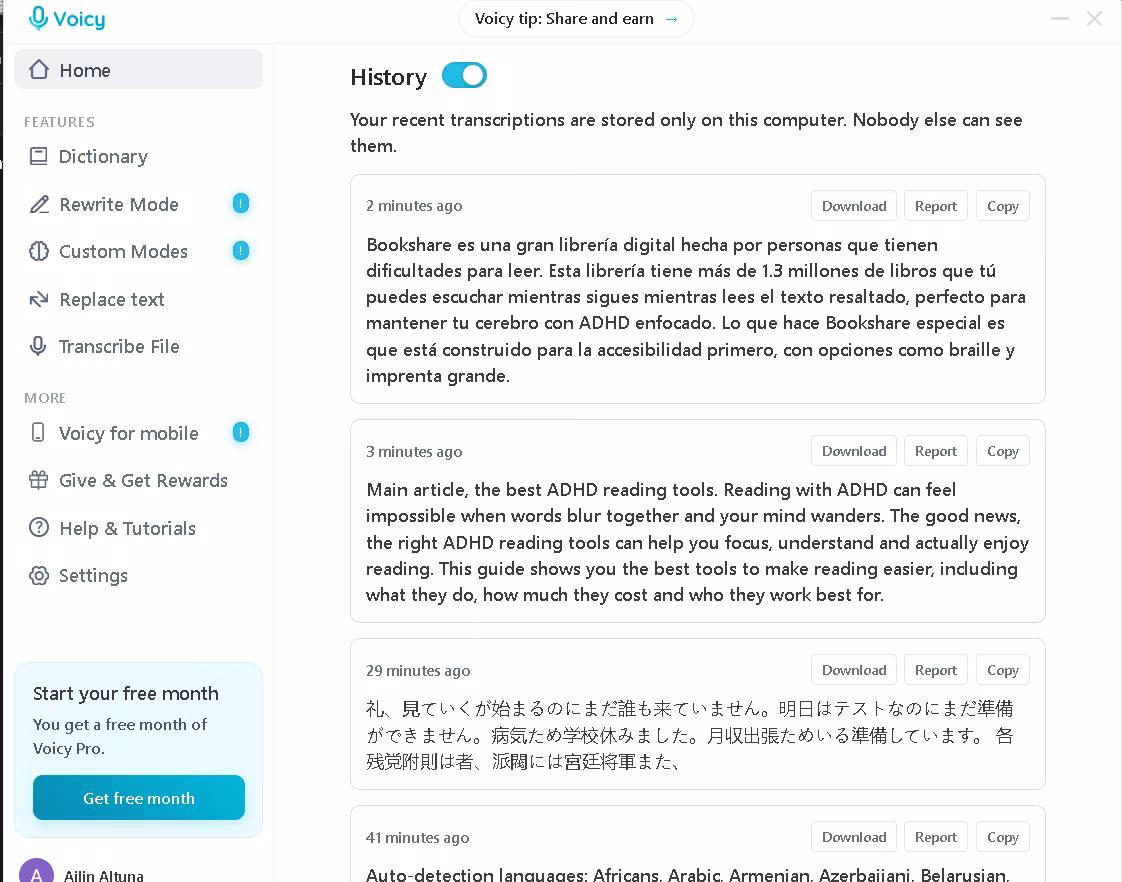Screen dimensions: 1122x882
Task: Report the 41 minutes ago transcription
Action: [x=935, y=837]
